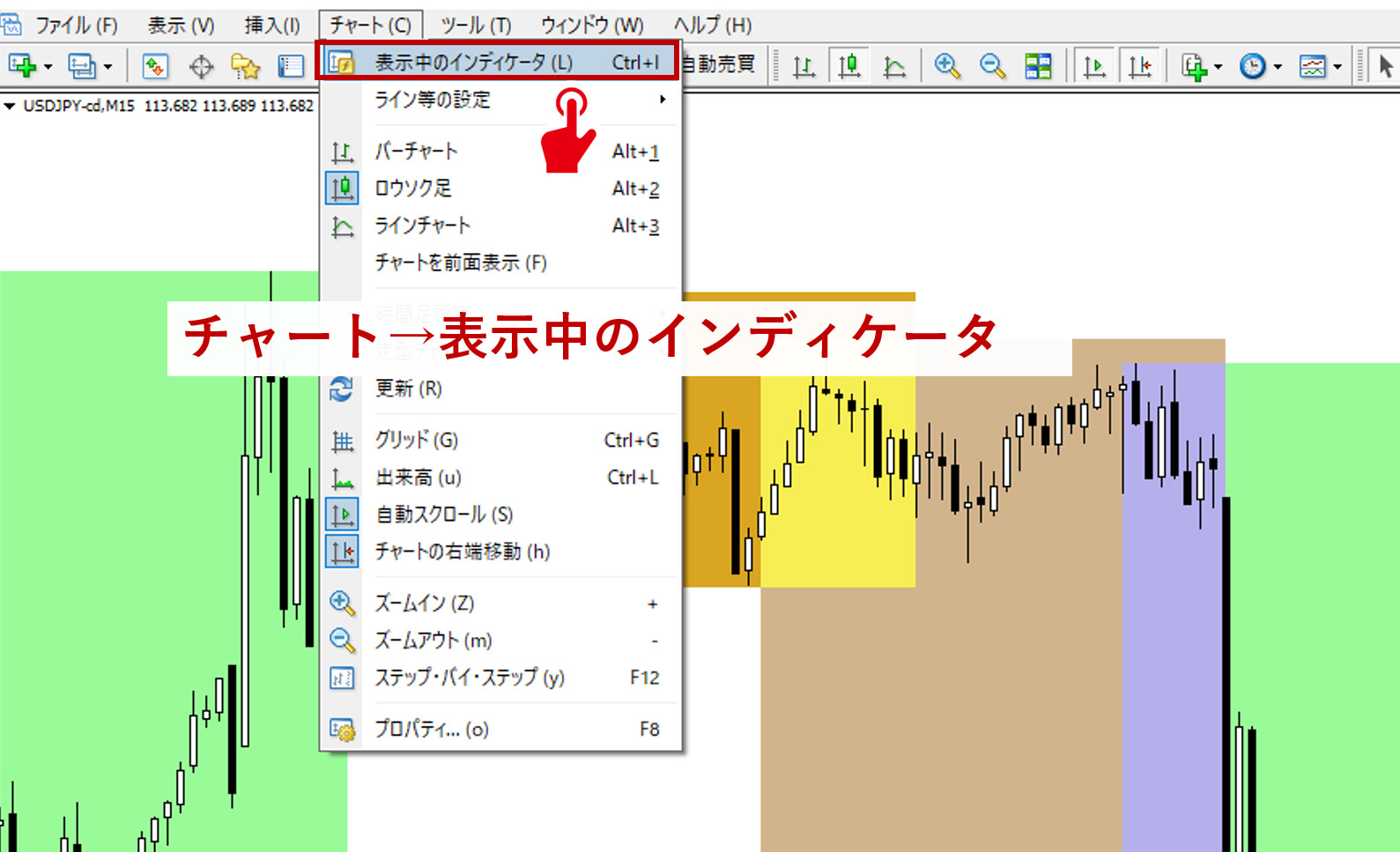This screenshot has width=1400, height=852.
Task: Click the tile windows toolbar icon
Action: 1038,66
